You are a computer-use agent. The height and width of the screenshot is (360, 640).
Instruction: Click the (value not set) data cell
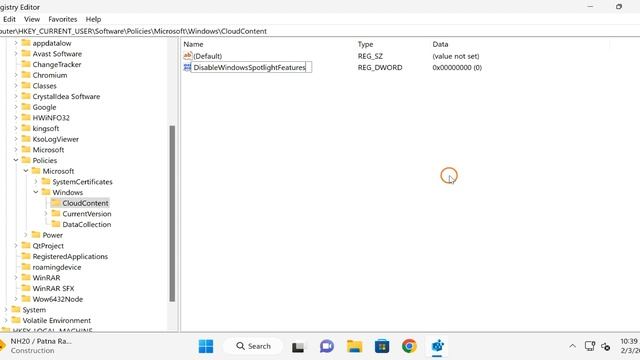(x=456, y=56)
